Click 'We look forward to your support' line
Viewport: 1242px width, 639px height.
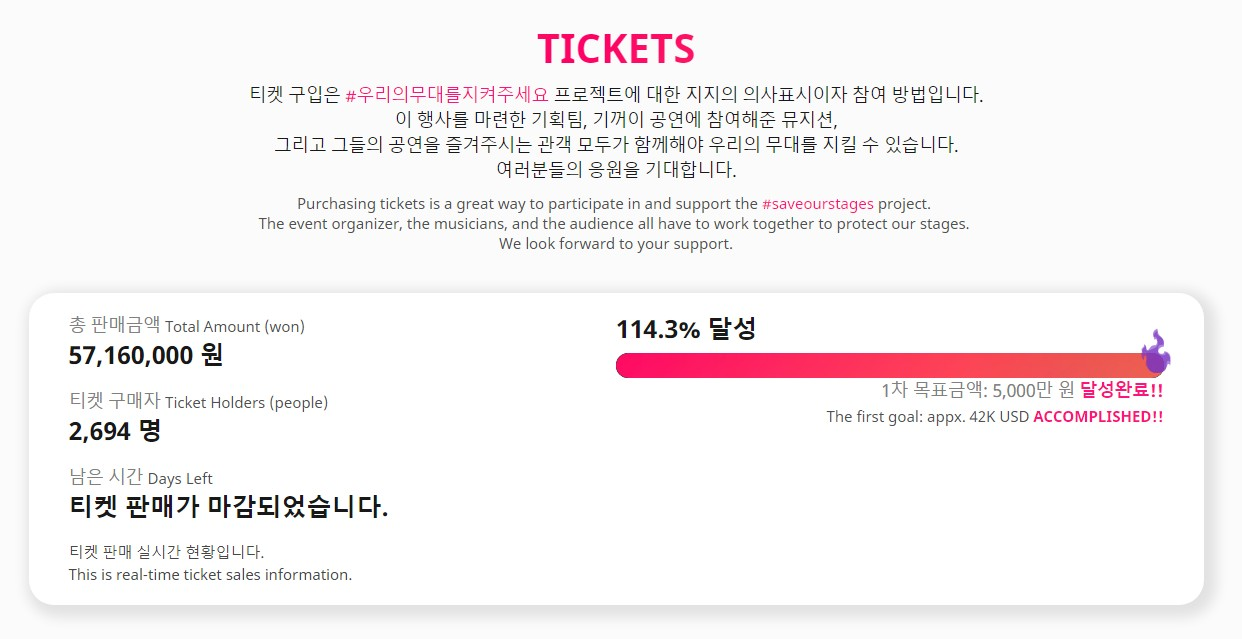tap(616, 244)
